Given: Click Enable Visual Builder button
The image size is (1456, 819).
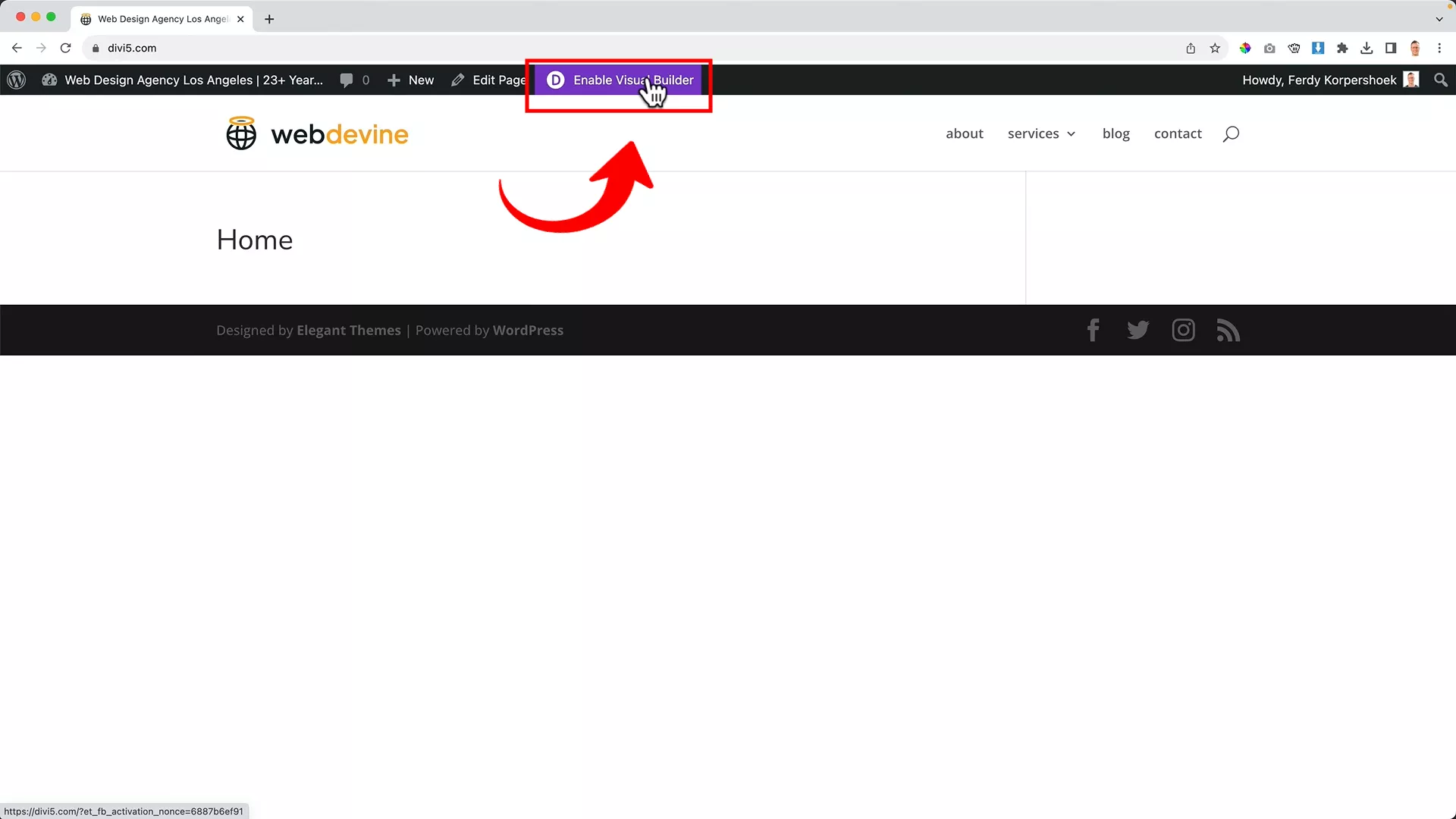Looking at the screenshot, I should pos(620,80).
